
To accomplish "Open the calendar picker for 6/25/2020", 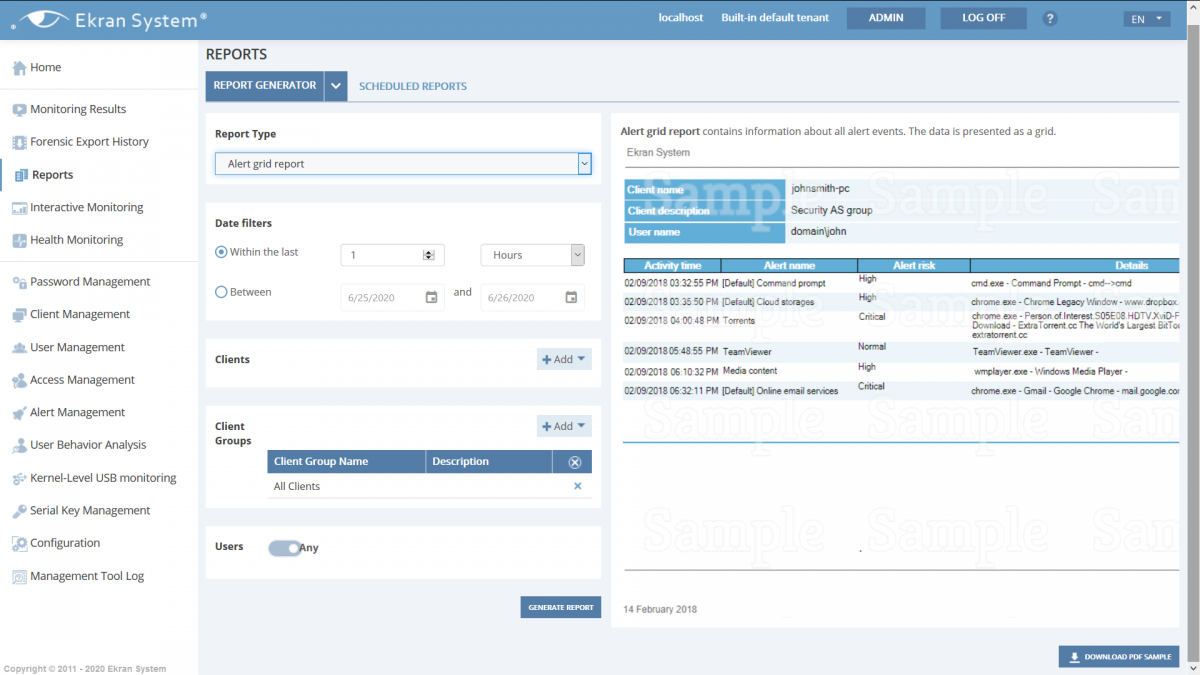I will (431, 297).
